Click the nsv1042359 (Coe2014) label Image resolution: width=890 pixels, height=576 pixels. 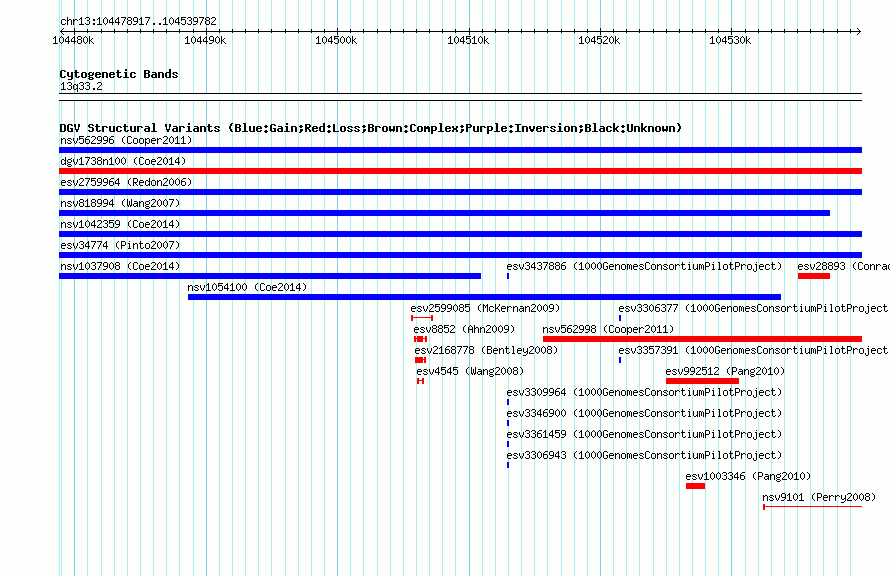pos(120,224)
